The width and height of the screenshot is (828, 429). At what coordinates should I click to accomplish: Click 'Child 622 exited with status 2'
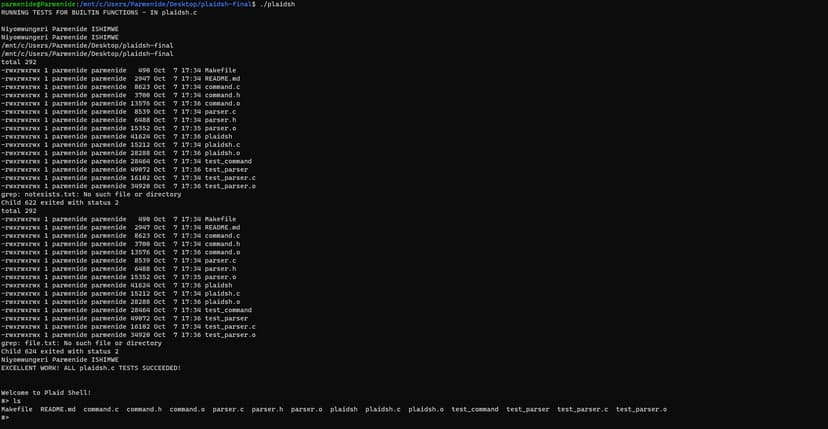pyautogui.click(x=60, y=202)
